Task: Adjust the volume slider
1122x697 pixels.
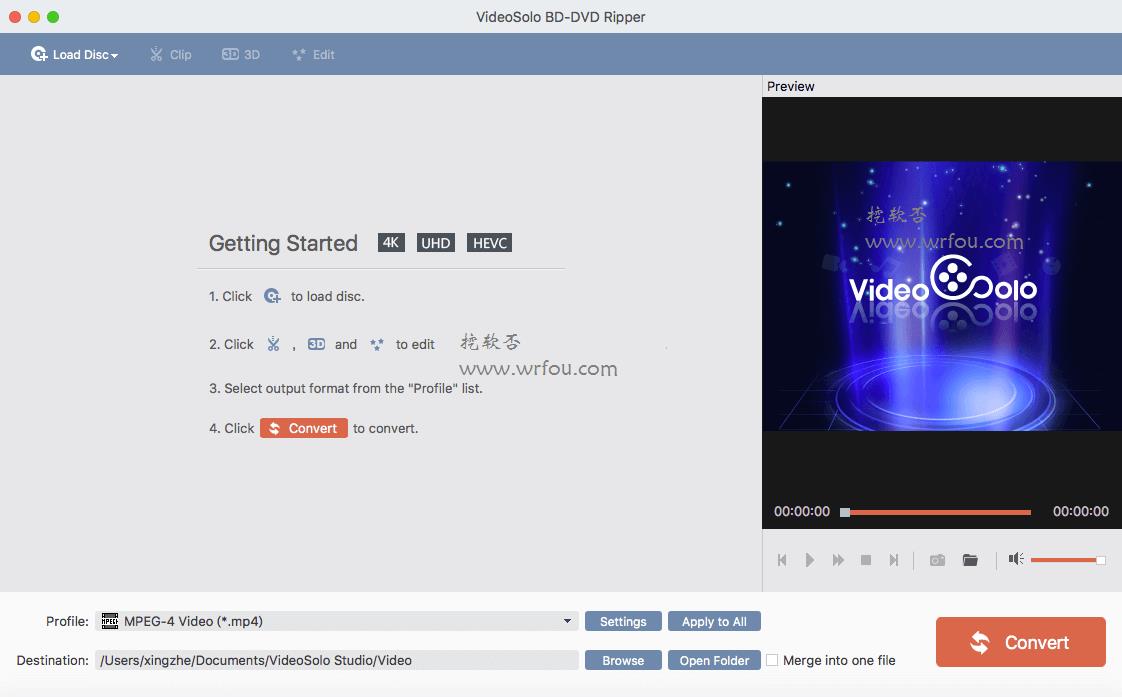Action: (1068, 560)
